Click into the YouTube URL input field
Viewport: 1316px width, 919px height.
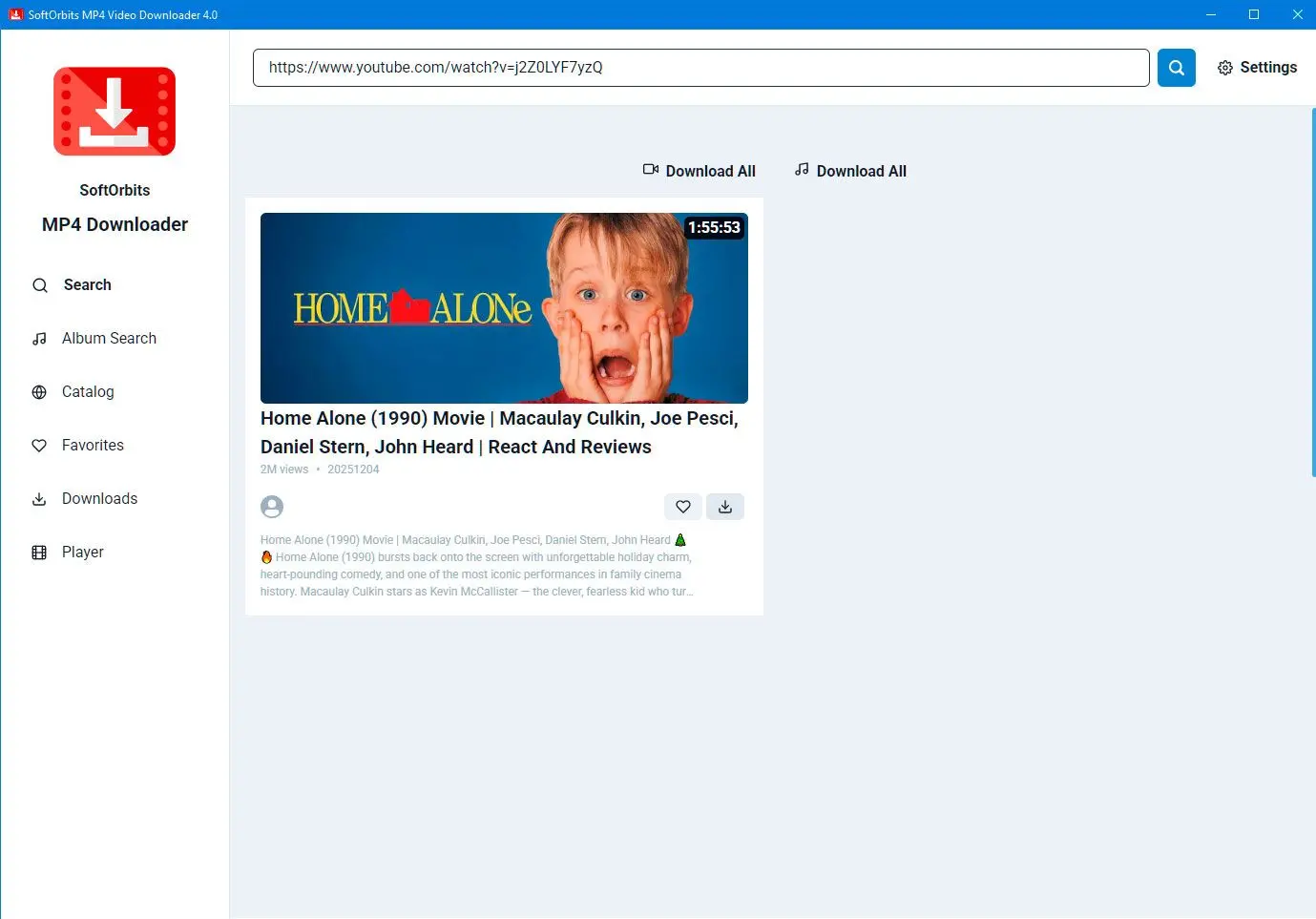click(x=700, y=68)
